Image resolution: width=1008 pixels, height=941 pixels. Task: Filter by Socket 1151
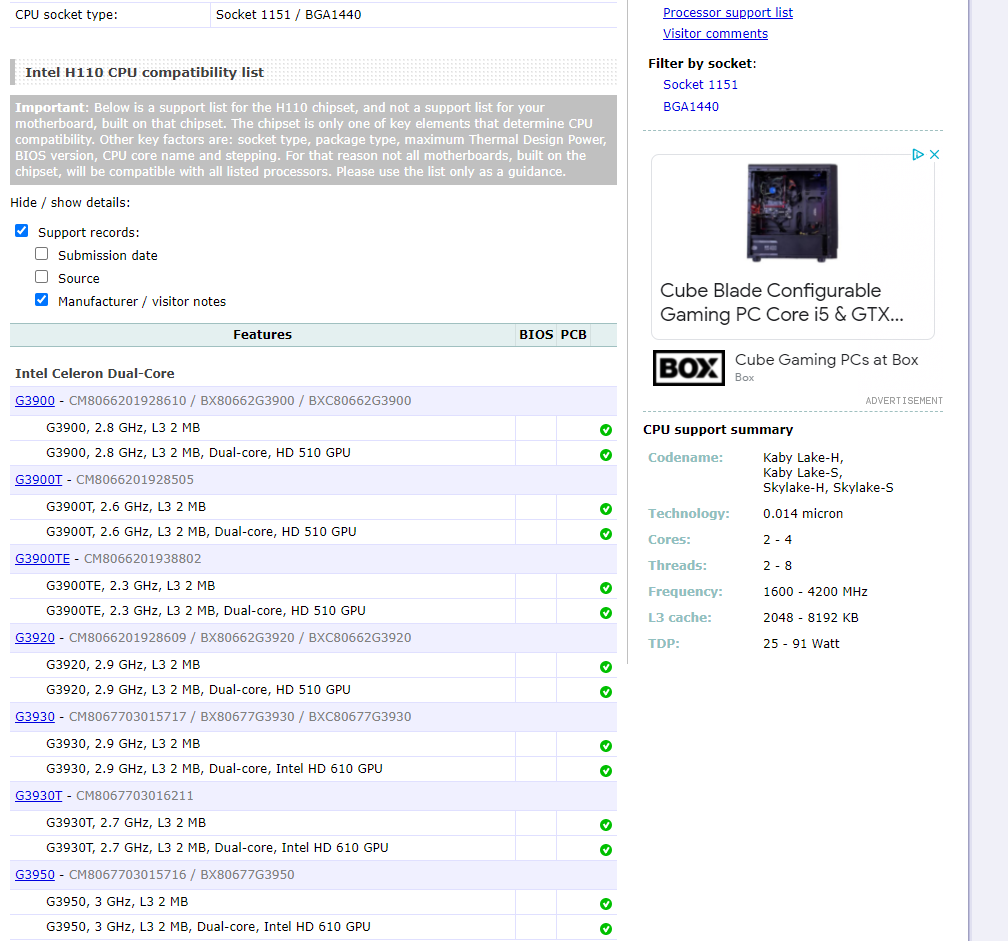tap(700, 85)
